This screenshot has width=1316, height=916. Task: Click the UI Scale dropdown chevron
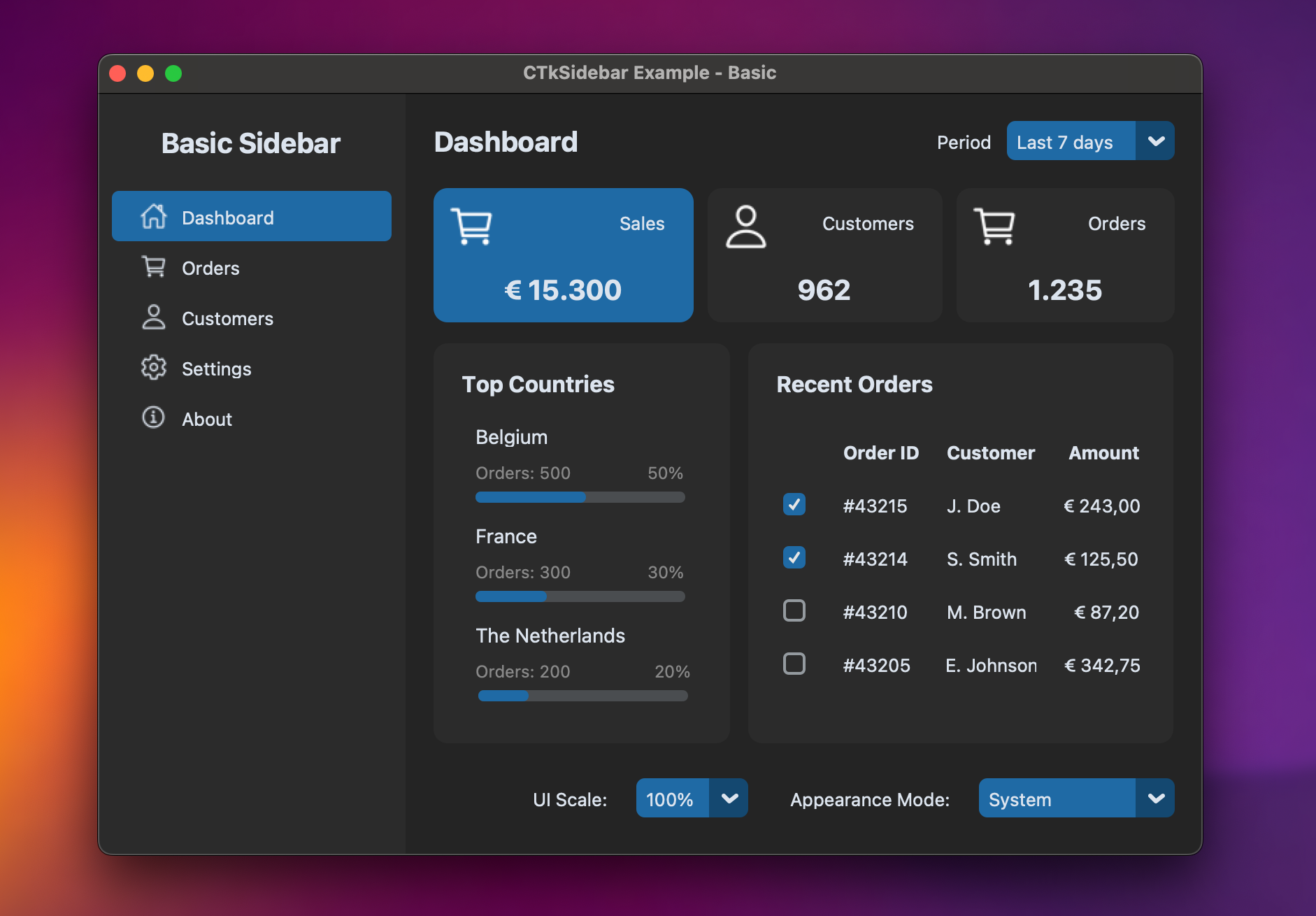point(729,799)
